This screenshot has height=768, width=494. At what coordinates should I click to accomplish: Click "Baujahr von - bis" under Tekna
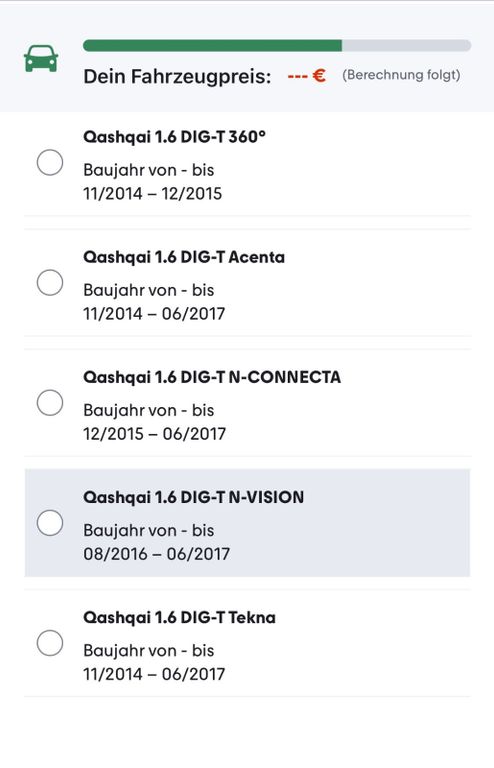[148, 650]
